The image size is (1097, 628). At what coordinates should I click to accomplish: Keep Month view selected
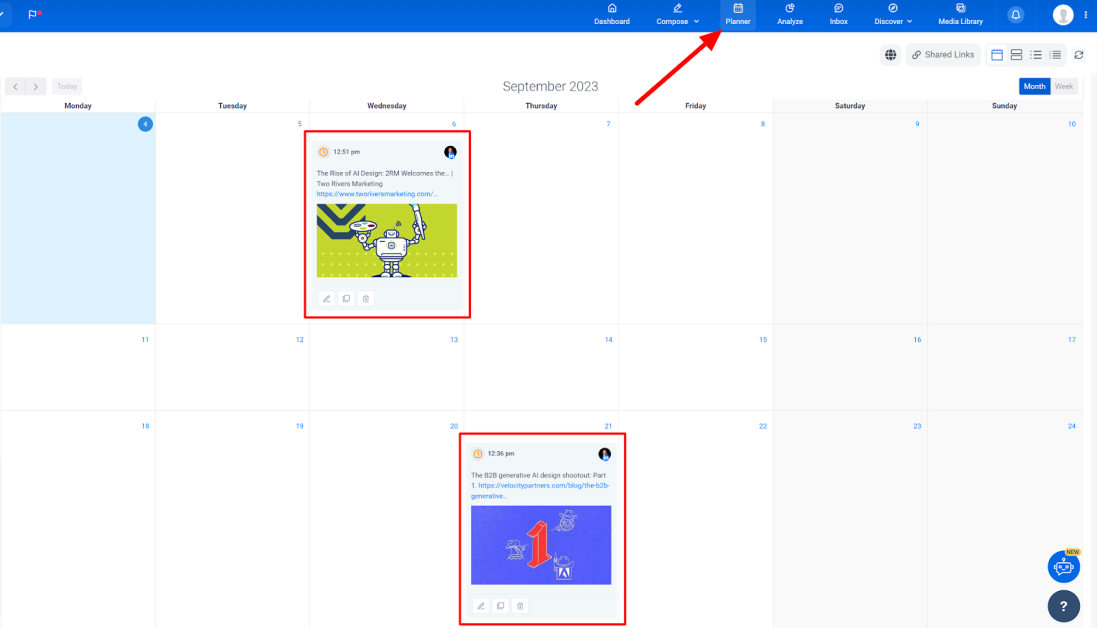(x=1034, y=86)
